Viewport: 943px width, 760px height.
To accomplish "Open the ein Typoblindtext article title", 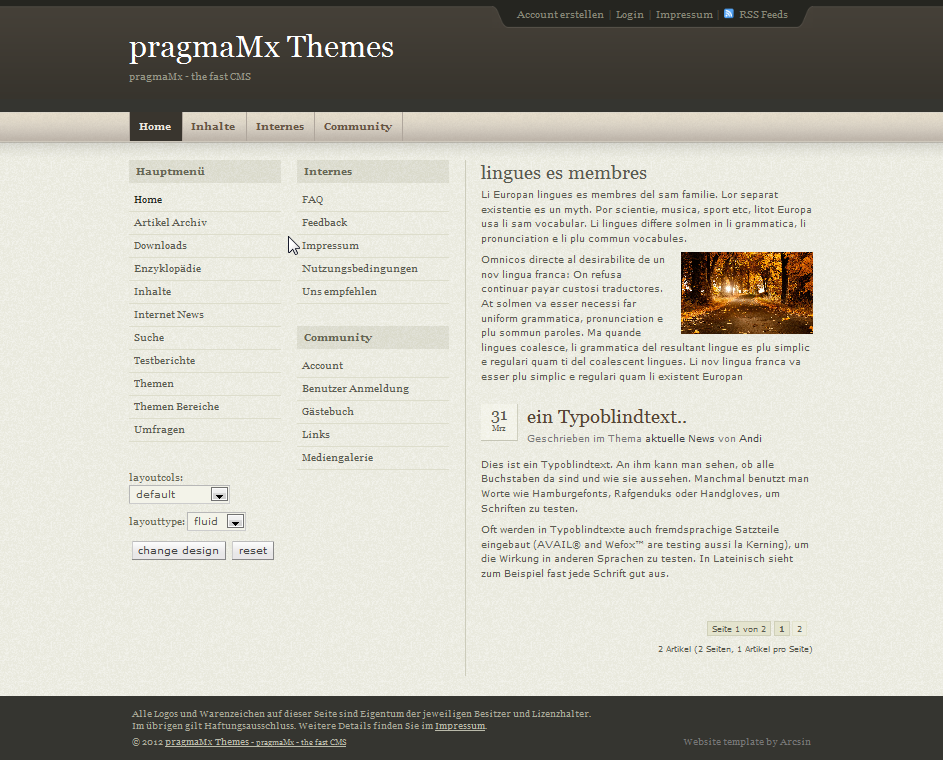I will (x=606, y=417).
